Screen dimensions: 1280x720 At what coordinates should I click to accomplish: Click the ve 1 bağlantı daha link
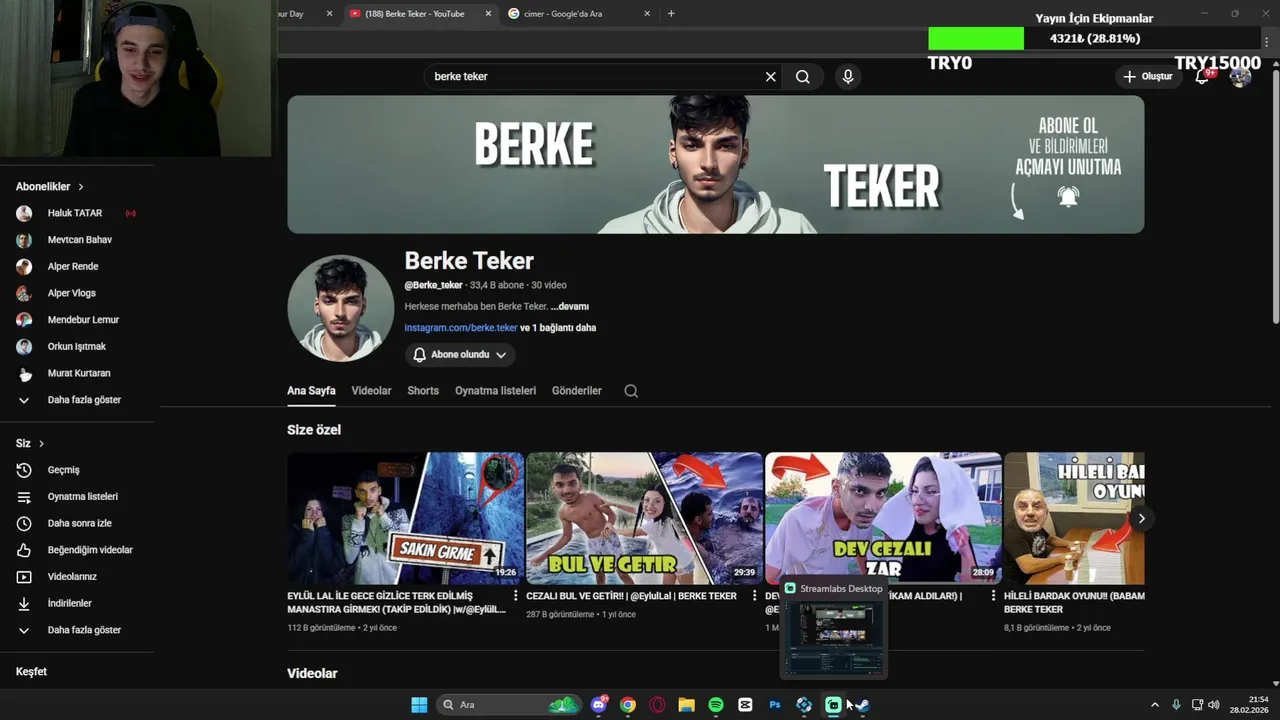click(558, 327)
